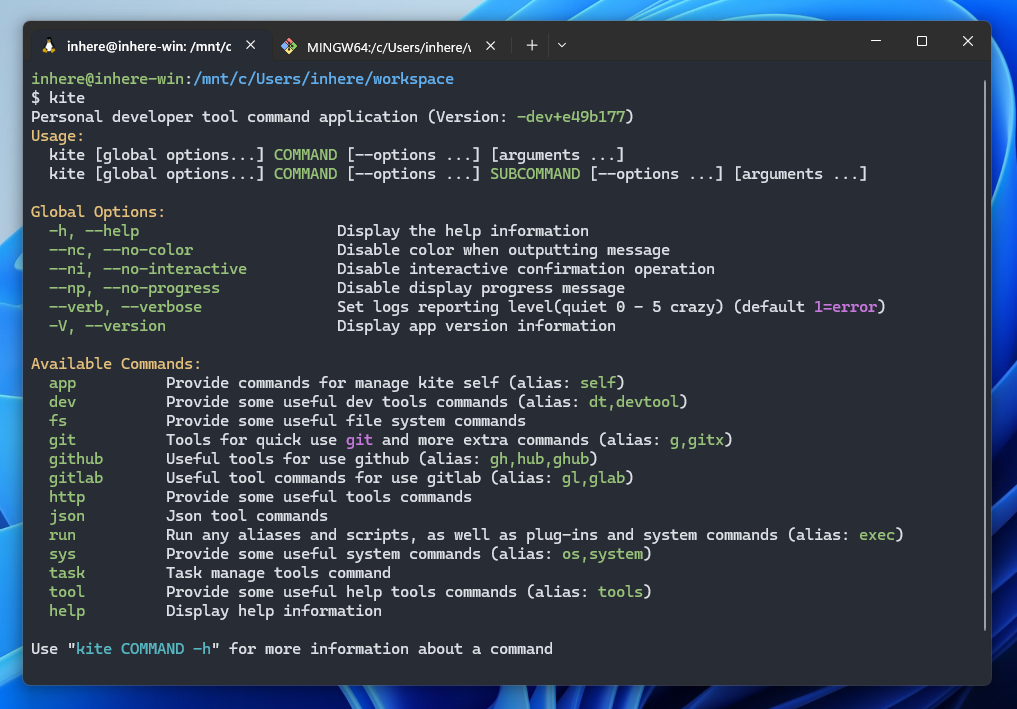Click the 'self' alias text
The image size is (1017, 709).
point(598,383)
